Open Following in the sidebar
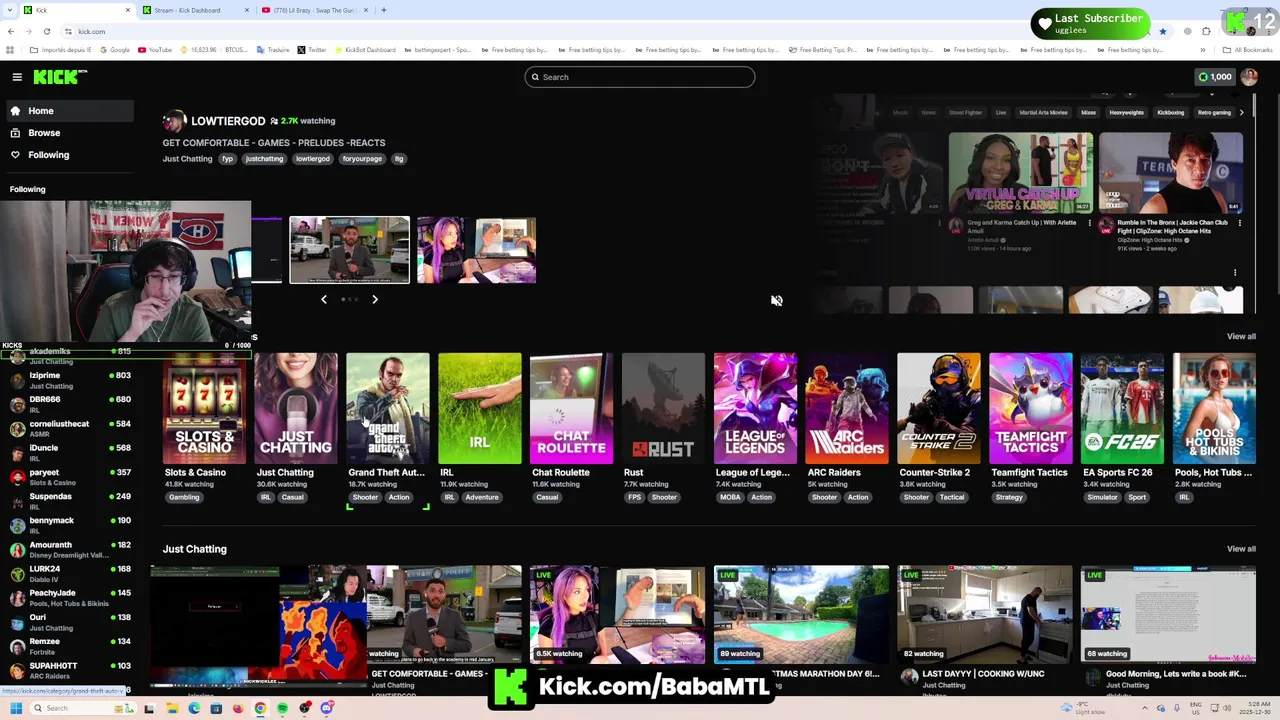Viewport: 1280px width, 720px height. tap(70, 155)
